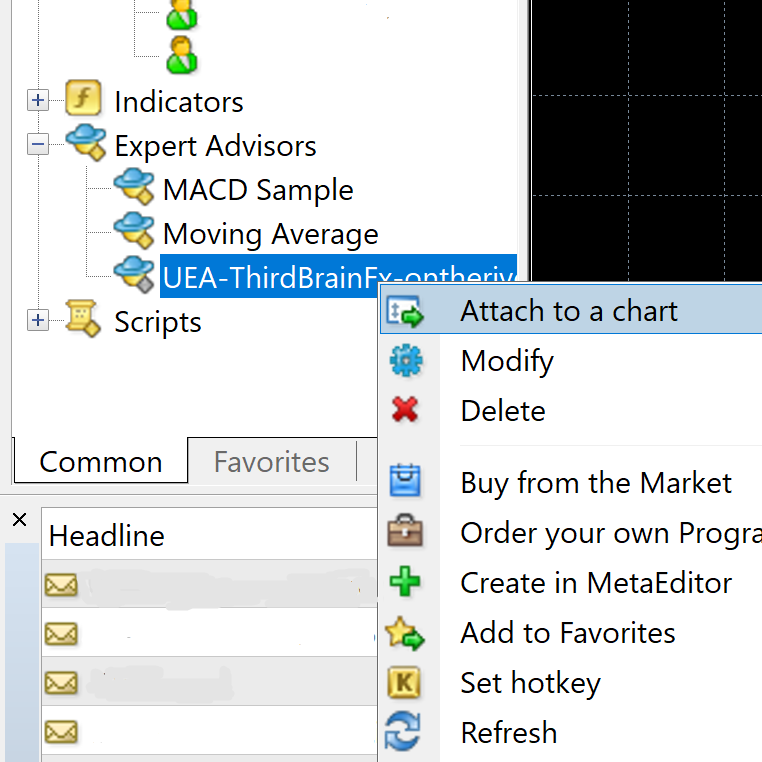The image size is (762, 762).
Task: Click the green plus MetaEditor icon
Action: 405,581
